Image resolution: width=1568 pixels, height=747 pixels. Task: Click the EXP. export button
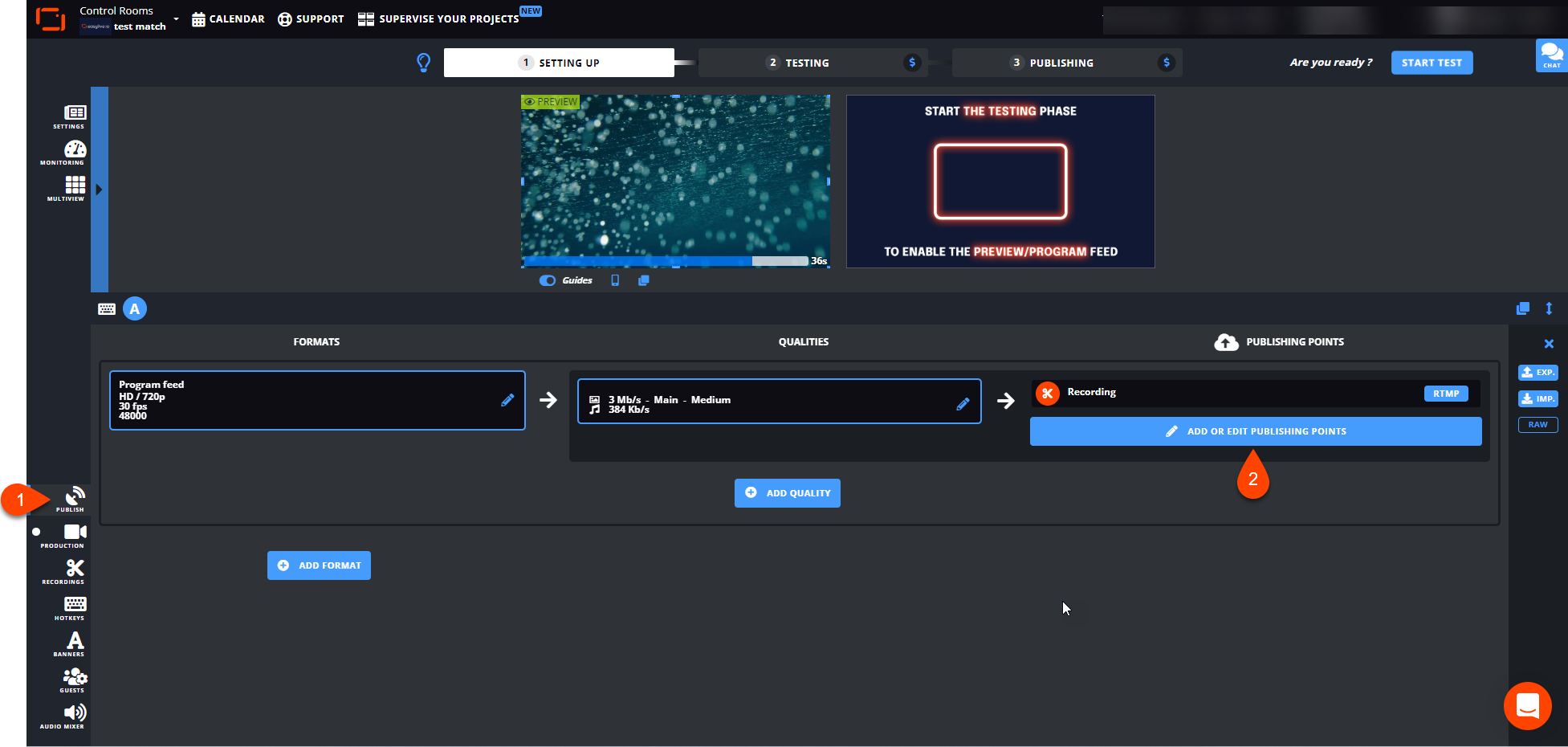[1537, 373]
